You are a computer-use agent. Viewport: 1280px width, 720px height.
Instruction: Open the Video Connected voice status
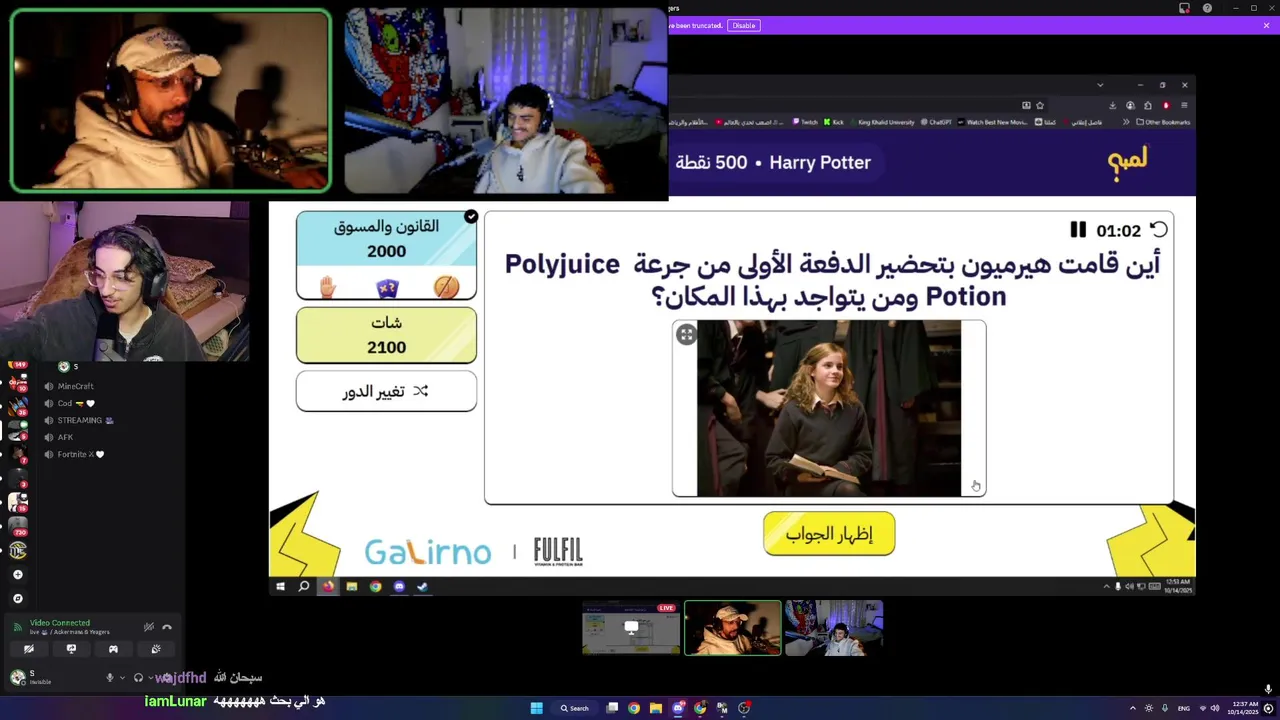pos(60,623)
